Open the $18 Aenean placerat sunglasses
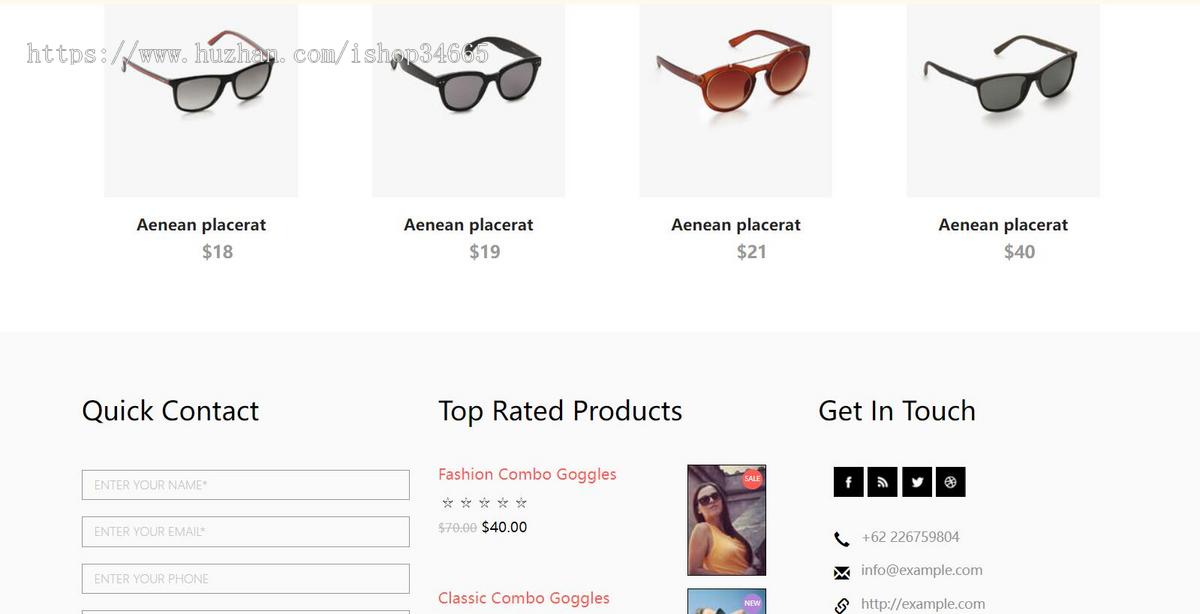Viewport: 1200px width, 614px height. [x=201, y=225]
